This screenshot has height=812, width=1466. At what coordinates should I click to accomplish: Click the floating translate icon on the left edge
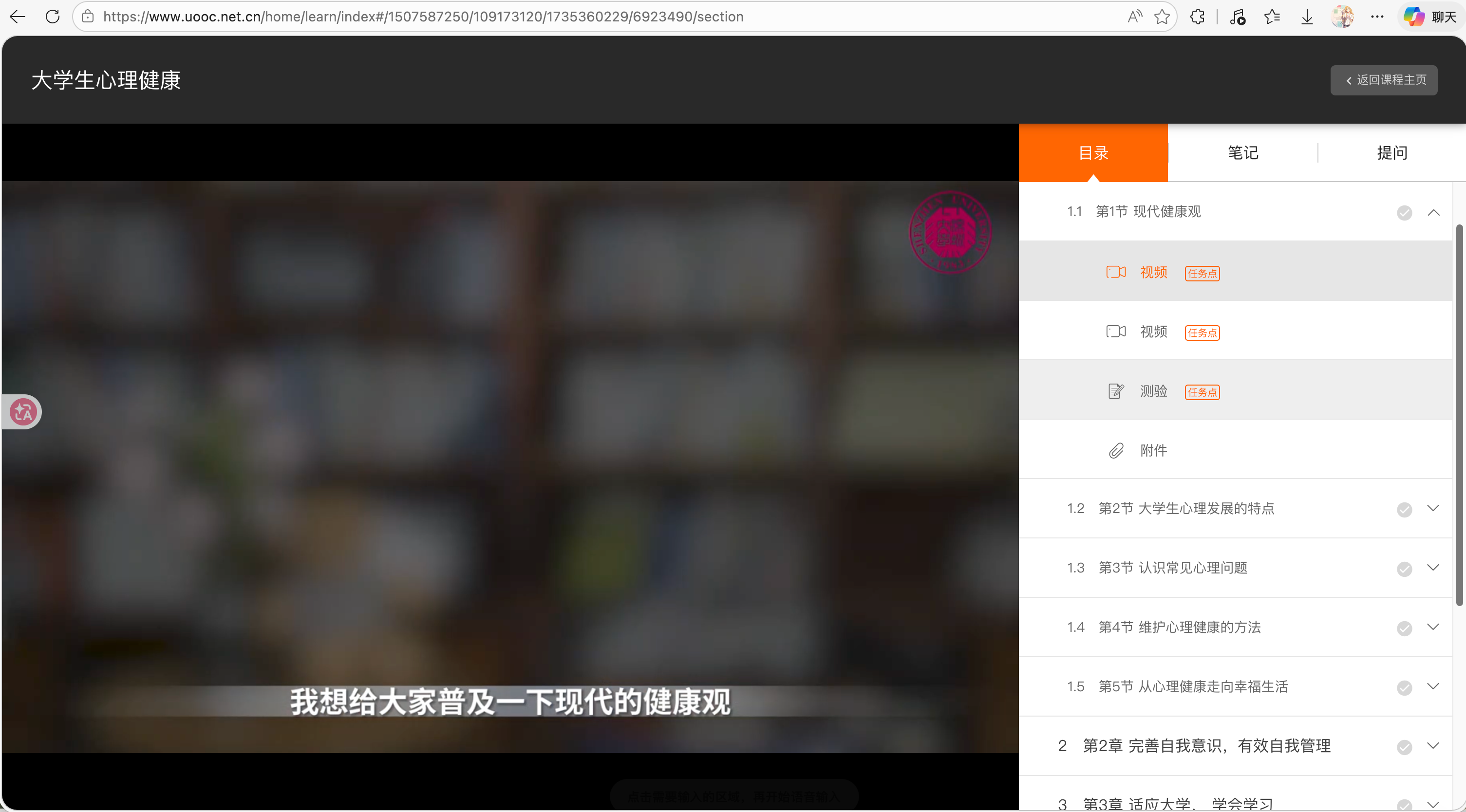[23, 411]
